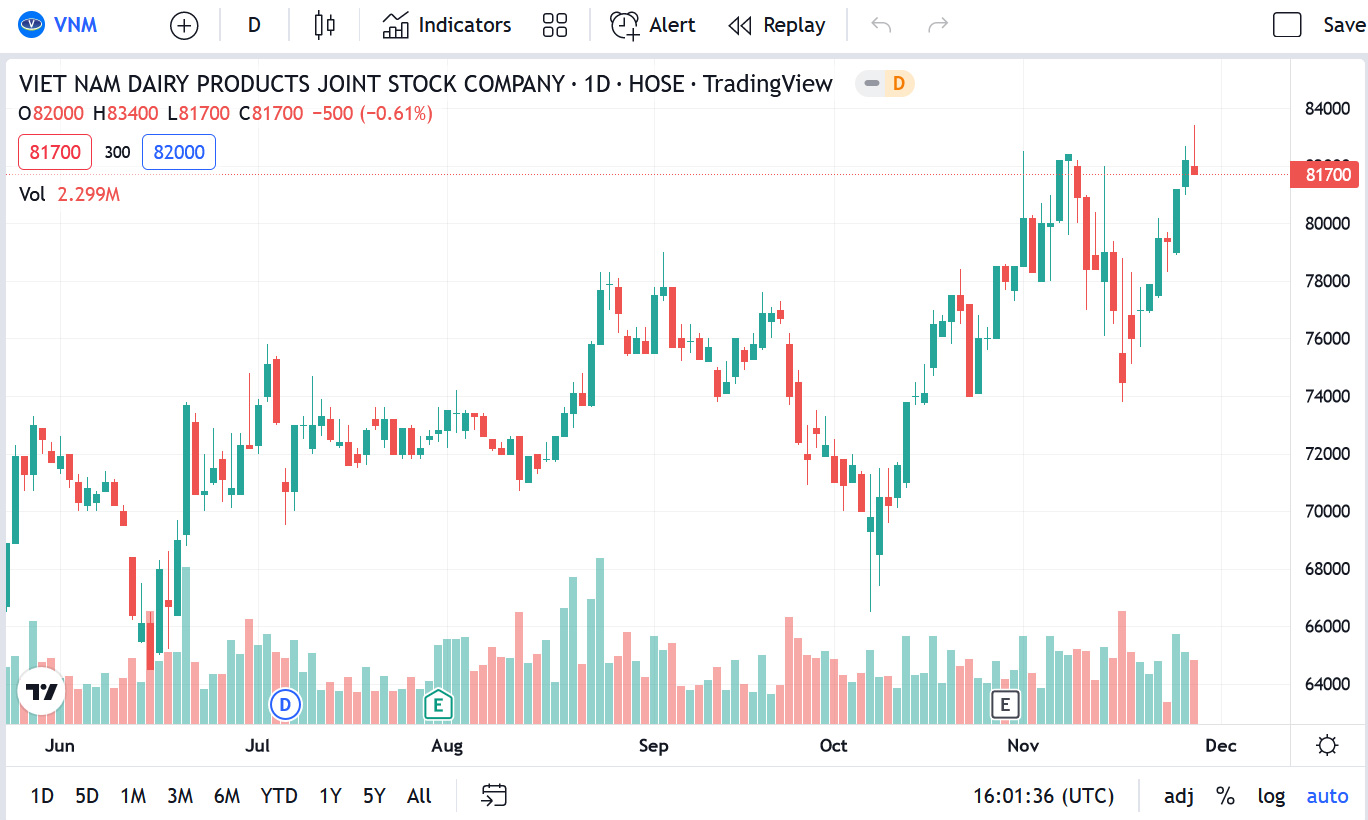Open the D interval dropdown
The width and height of the screenshot is (1368, 820).
pyautogui.click(x=254, y=26)
